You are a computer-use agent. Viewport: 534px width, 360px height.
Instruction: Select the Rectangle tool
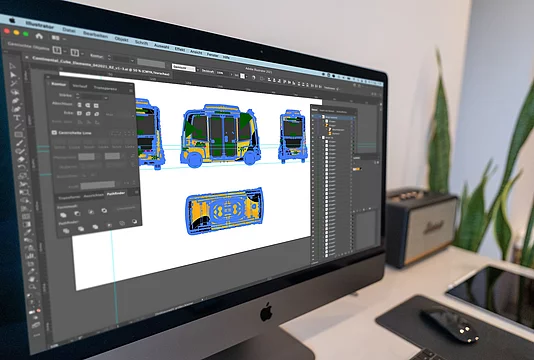pos(19,135)
